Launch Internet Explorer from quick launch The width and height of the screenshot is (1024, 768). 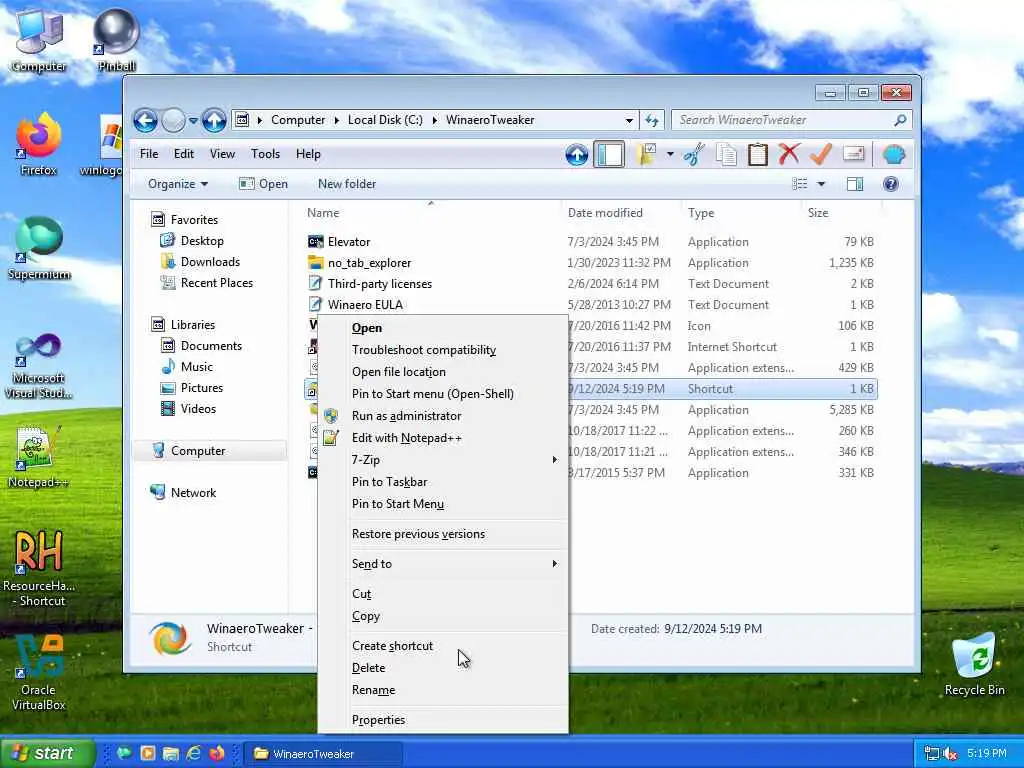click(x=194, y=754)
